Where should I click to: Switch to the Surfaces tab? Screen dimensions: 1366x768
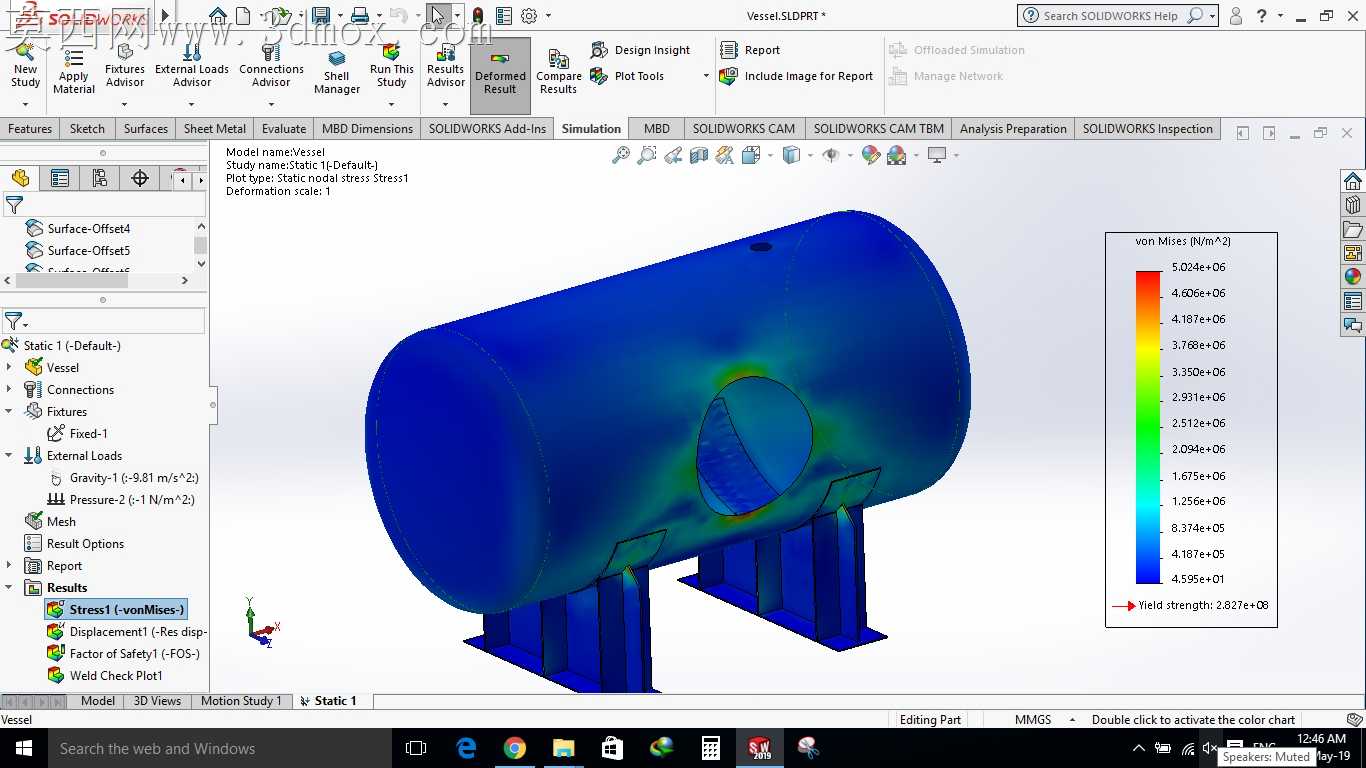(146, 129)
